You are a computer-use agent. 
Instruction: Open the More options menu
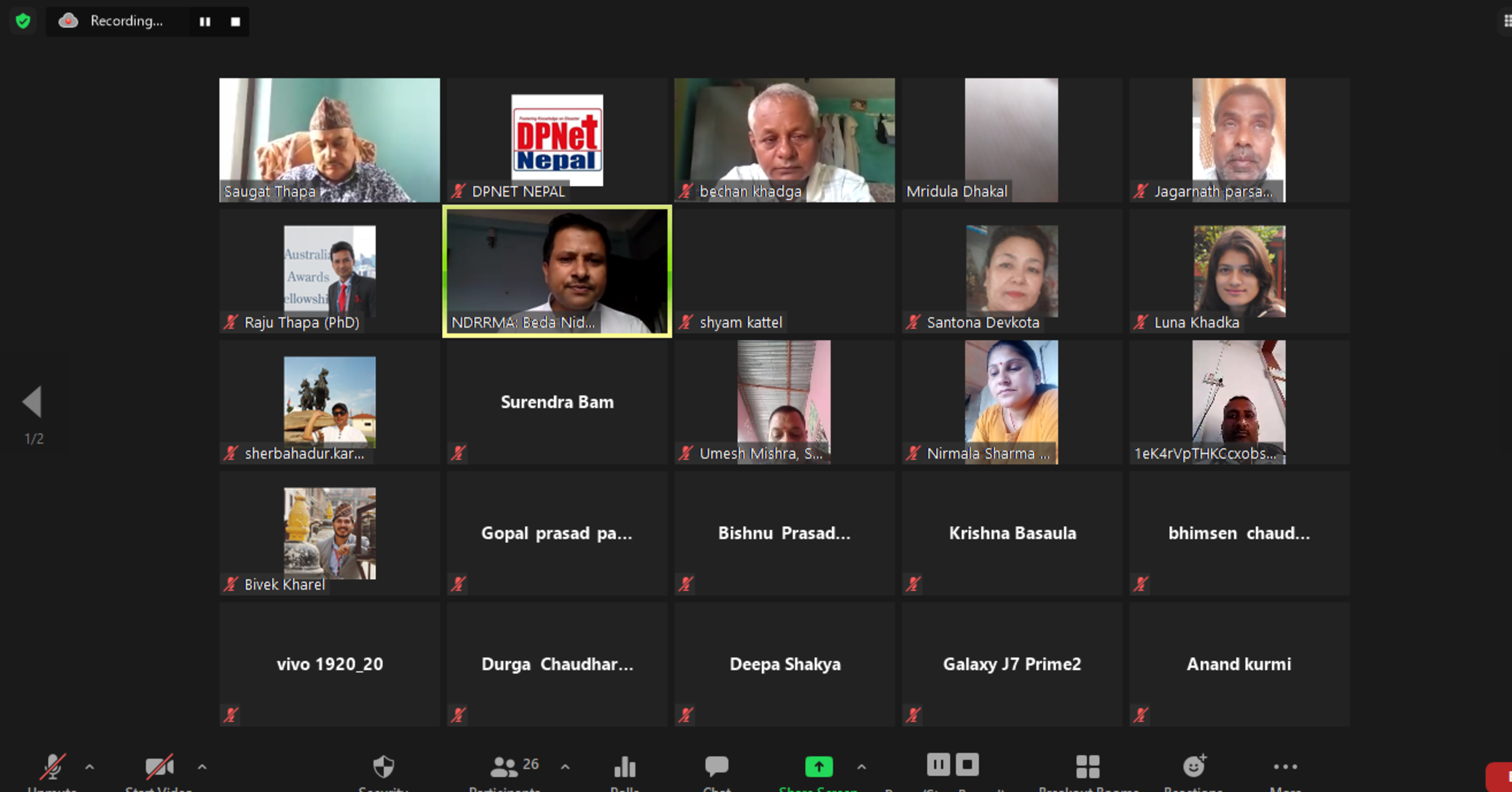[x=1286, y=767]
